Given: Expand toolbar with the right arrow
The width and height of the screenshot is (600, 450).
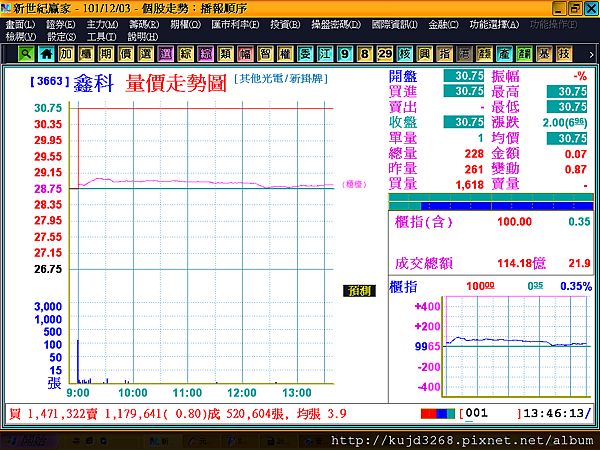Looking at the screenshot, I should coord(591,55).
